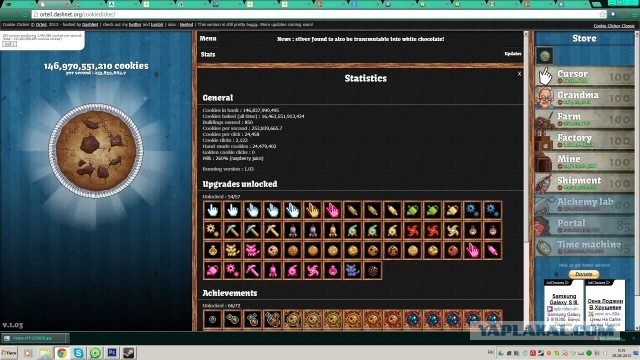Click the 146,970,551,210 cookies counter
This screenshot has height=360, width=640.
96,66
